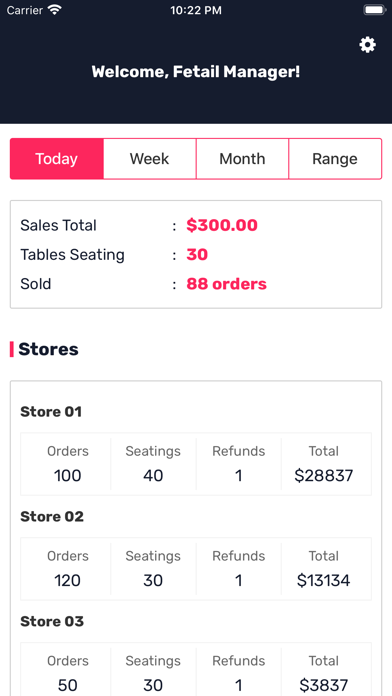Select Store 02 Seatings cell showing 30

[153, 569]
